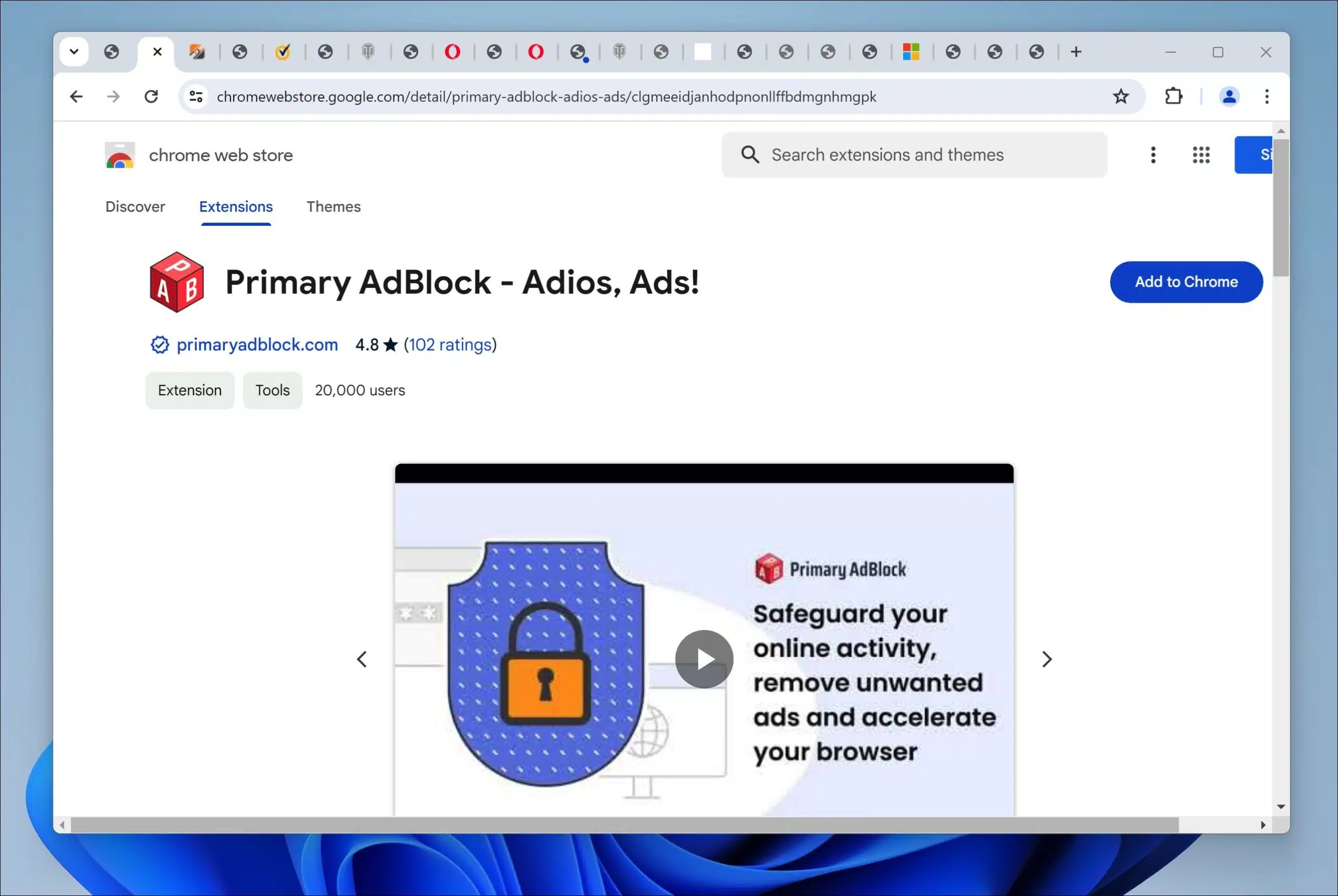Click the Themes tab in the store
This screenshot has width=1338, height=896.
click(333, 206)
